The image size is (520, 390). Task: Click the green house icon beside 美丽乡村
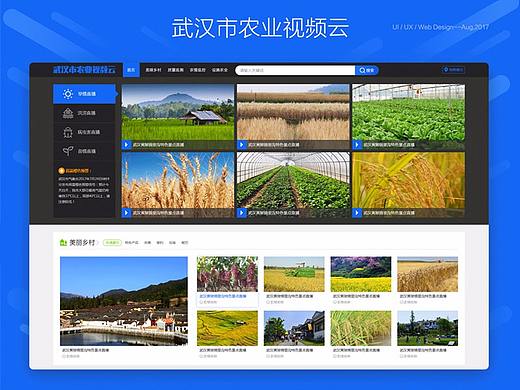coord(63,243)
